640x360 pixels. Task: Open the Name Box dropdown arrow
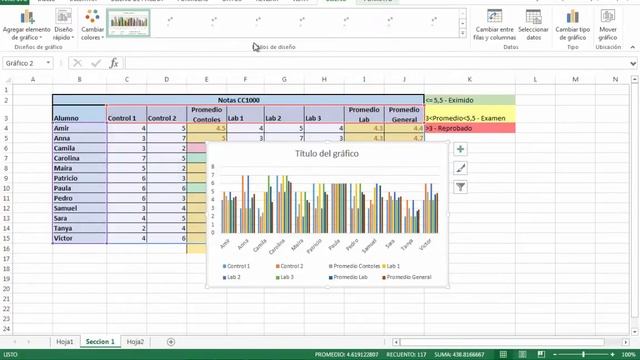[x=48, y=63]
